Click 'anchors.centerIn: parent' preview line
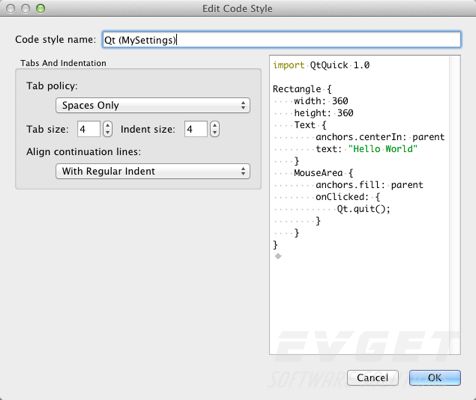The image size is (476, 400). (380, 137)
